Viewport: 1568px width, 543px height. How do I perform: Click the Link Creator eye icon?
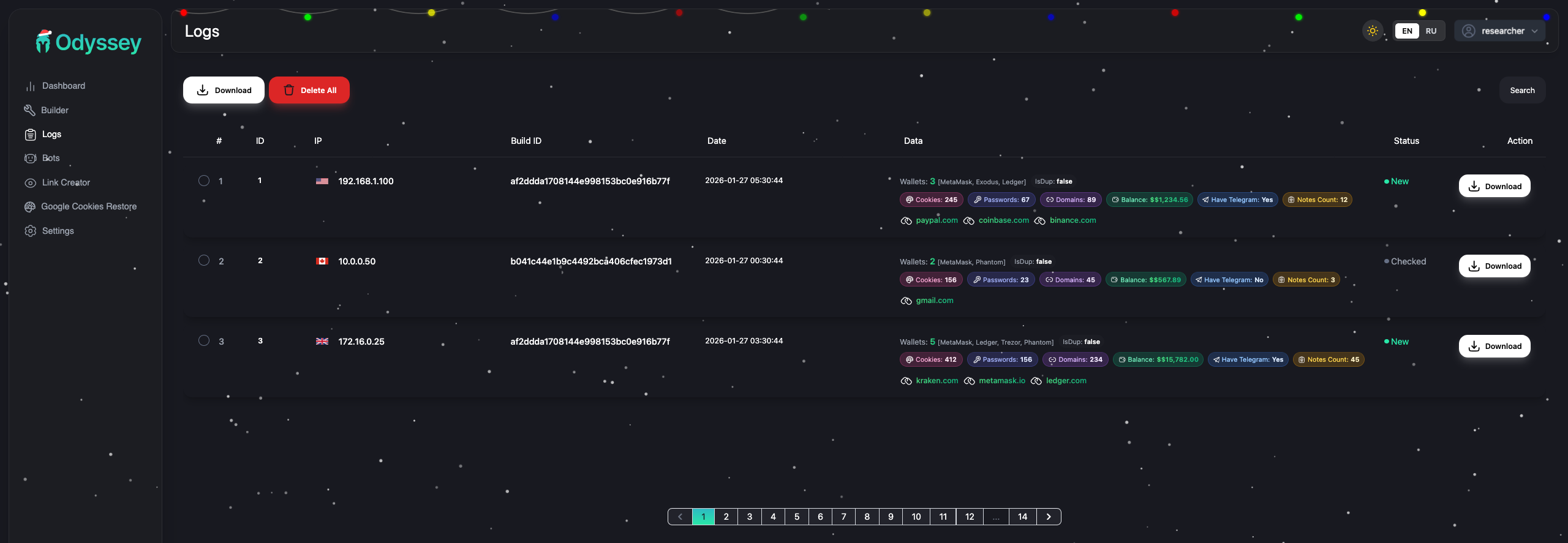pos(30,183)
